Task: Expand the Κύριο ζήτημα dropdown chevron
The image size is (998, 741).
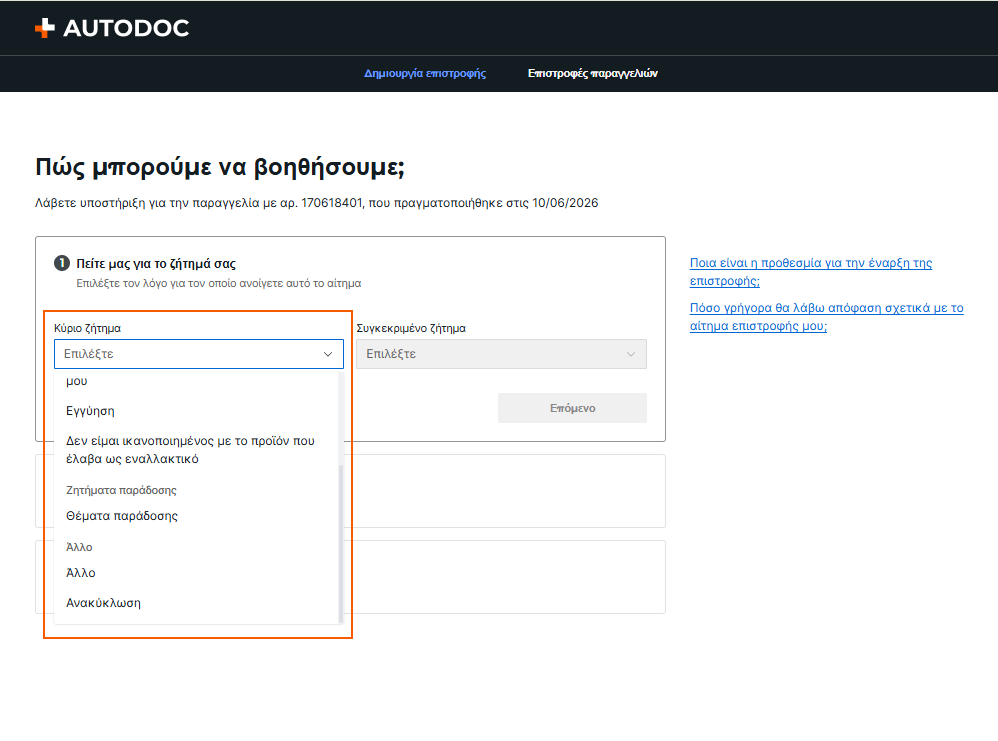Action: tap(328, 354)
